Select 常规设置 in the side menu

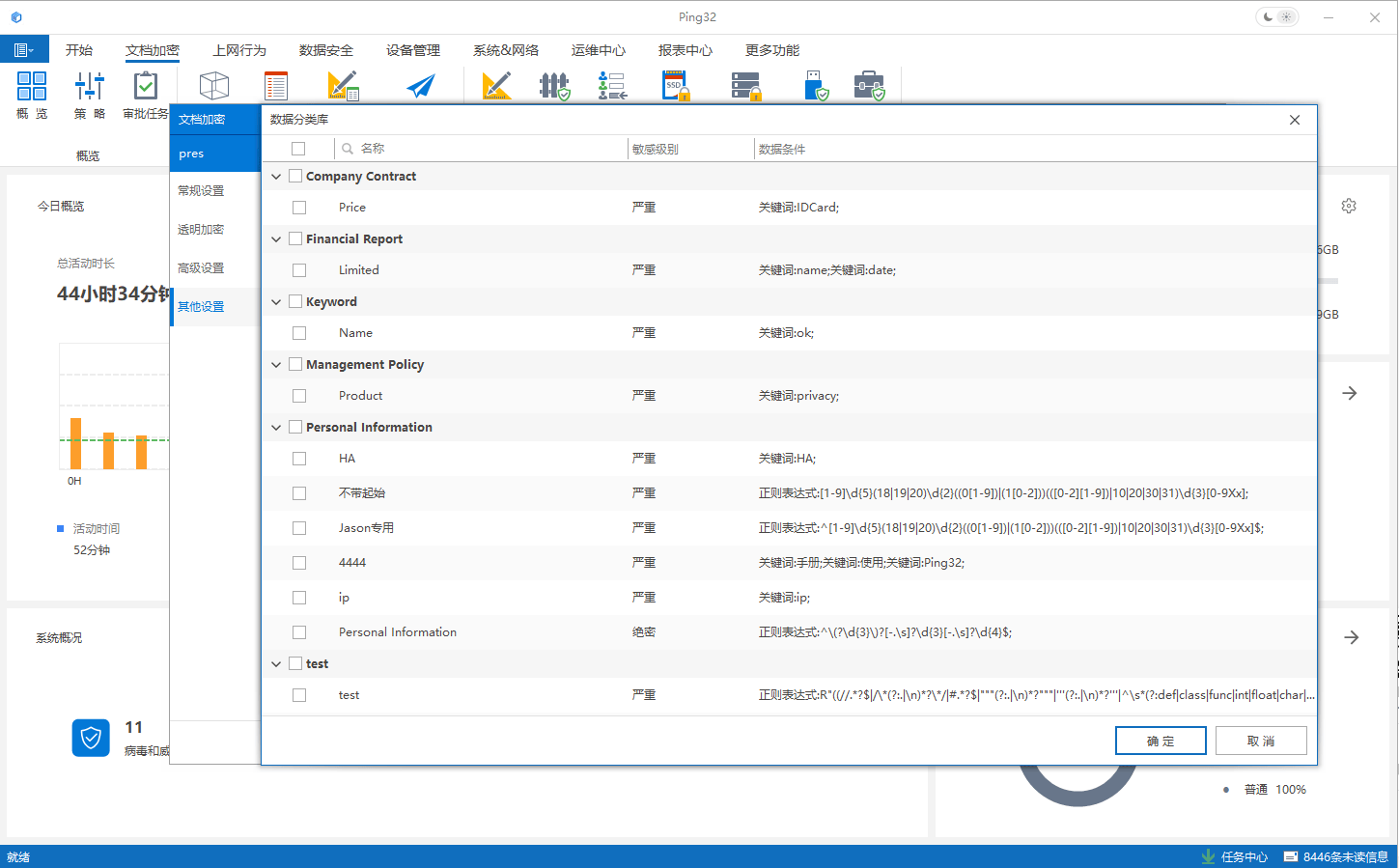point(201,191)
